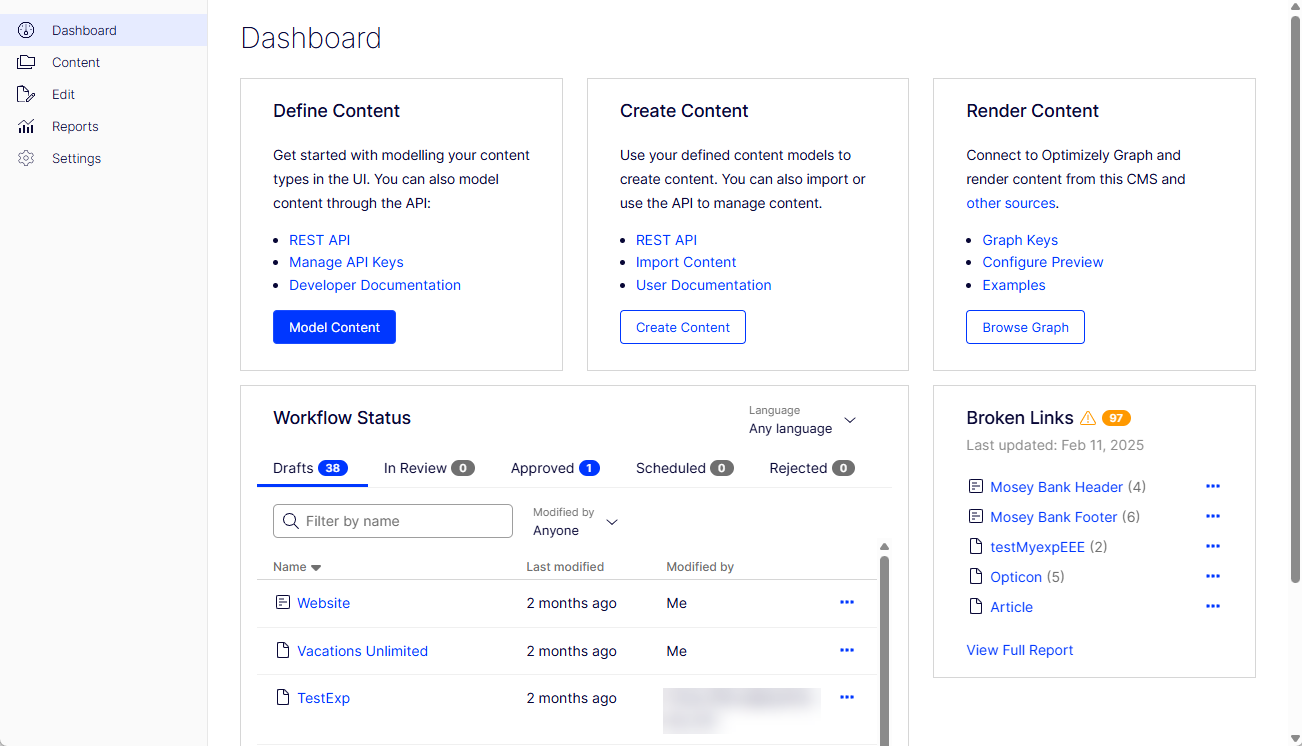Click the Reports chart icon in sidebar
Screen dimensions: 1302x746
point(26,126)
